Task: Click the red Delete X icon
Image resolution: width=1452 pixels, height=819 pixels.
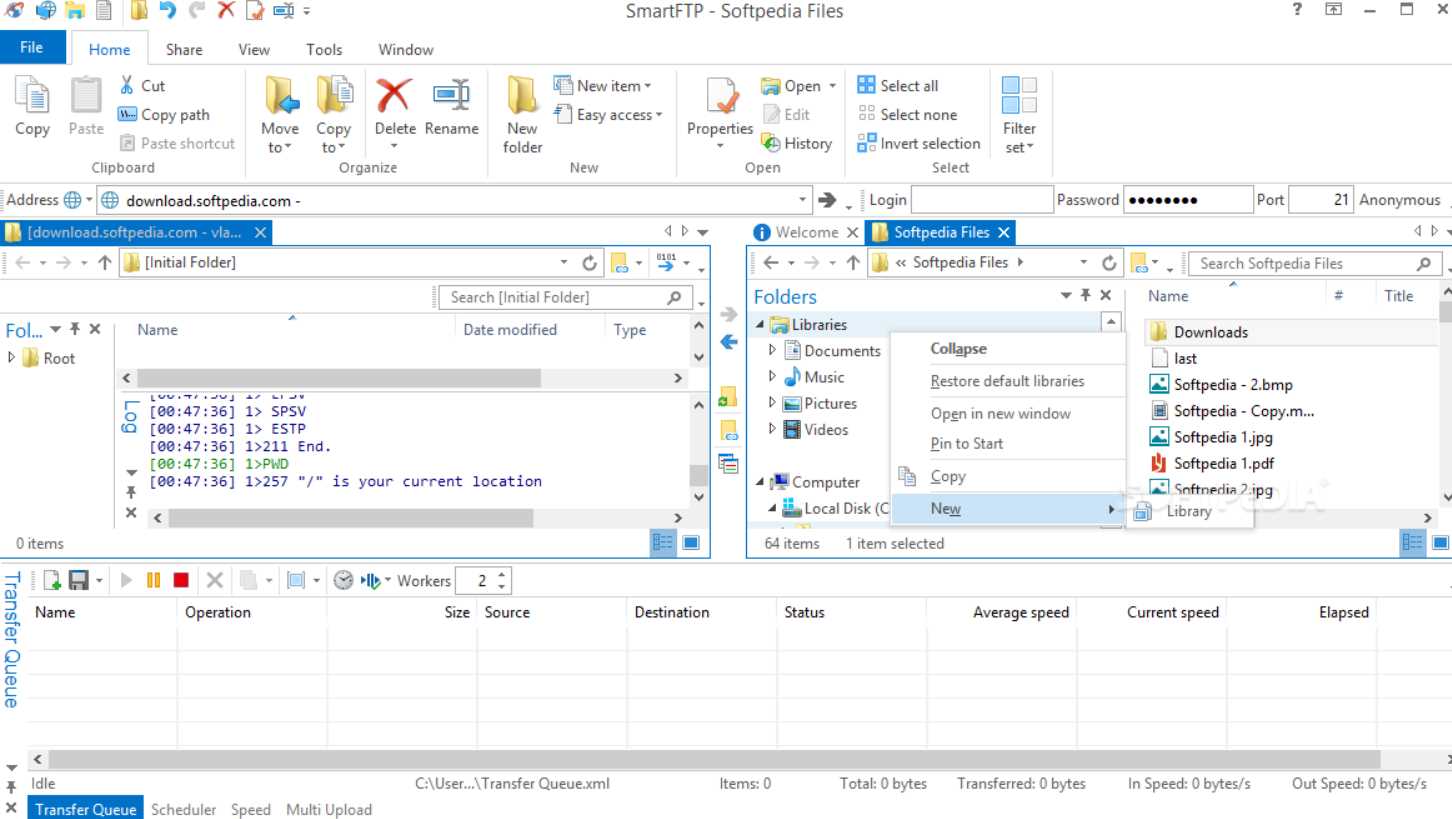Action: [394, 96]
